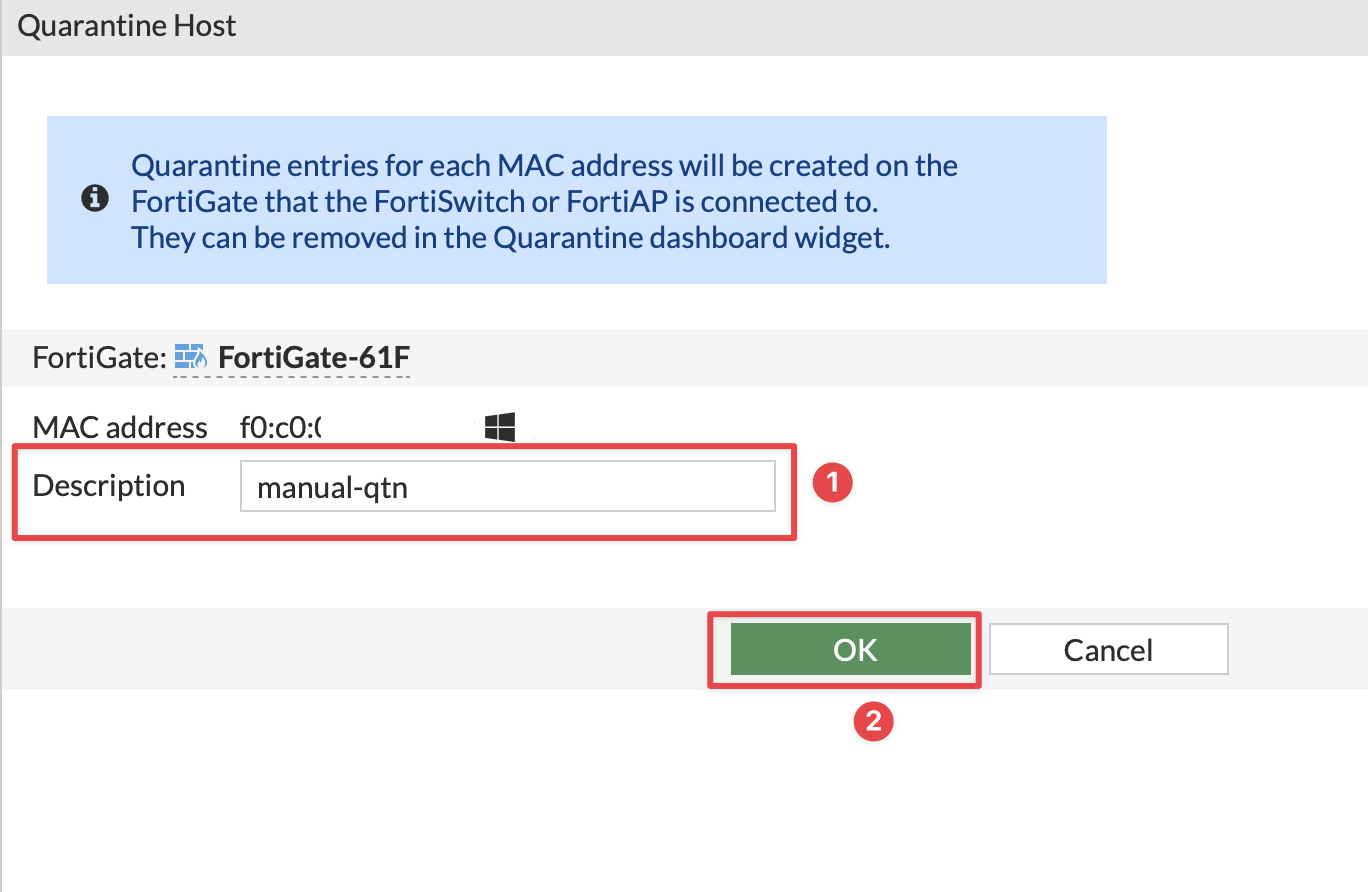Viewport: 1368px width, 892px height.
Task: Click the Windows logo beside MAC address
Action: [499, 428]
